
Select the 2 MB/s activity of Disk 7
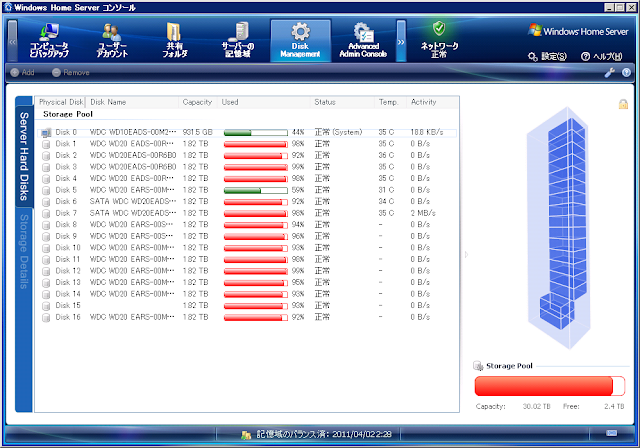[x=423, y=213]
